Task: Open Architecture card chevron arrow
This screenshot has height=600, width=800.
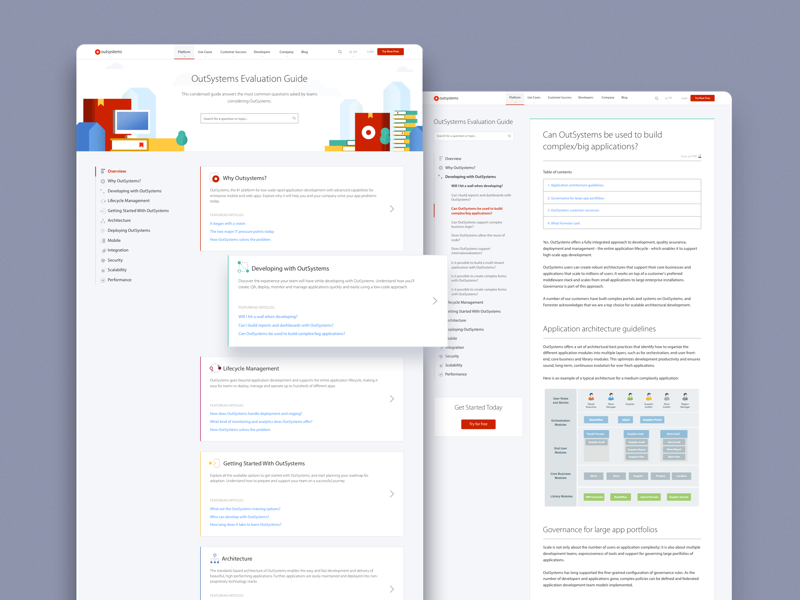Action: pyautogui.click(x=392, y=589)
